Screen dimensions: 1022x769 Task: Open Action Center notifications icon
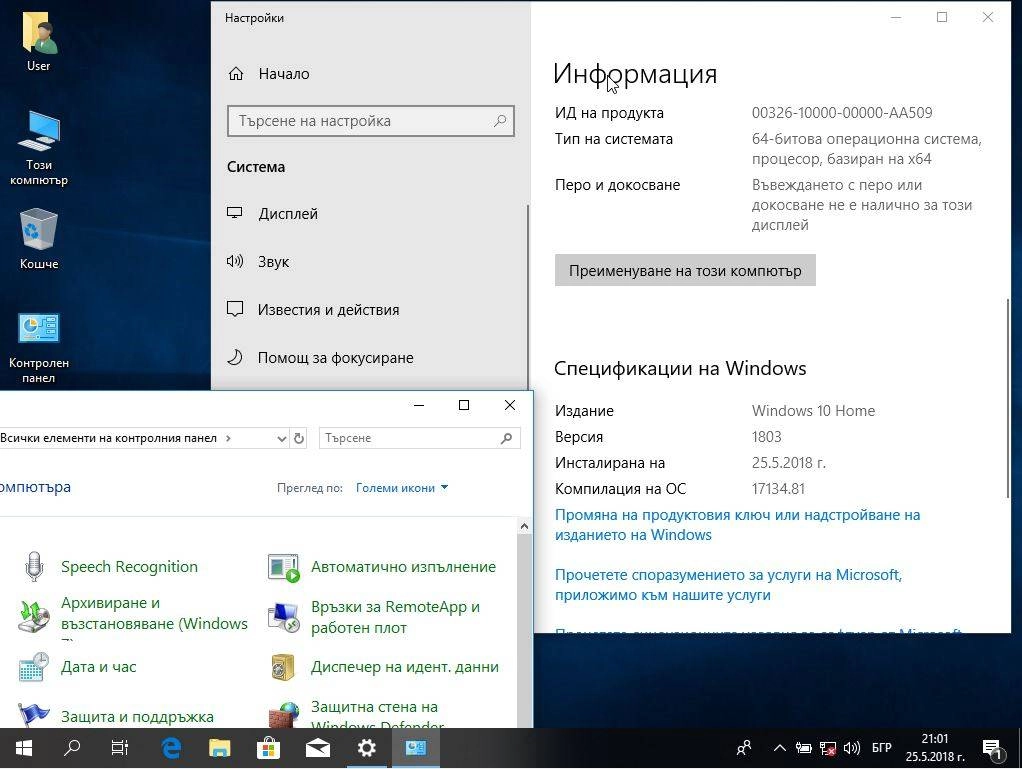pos(993,749)
